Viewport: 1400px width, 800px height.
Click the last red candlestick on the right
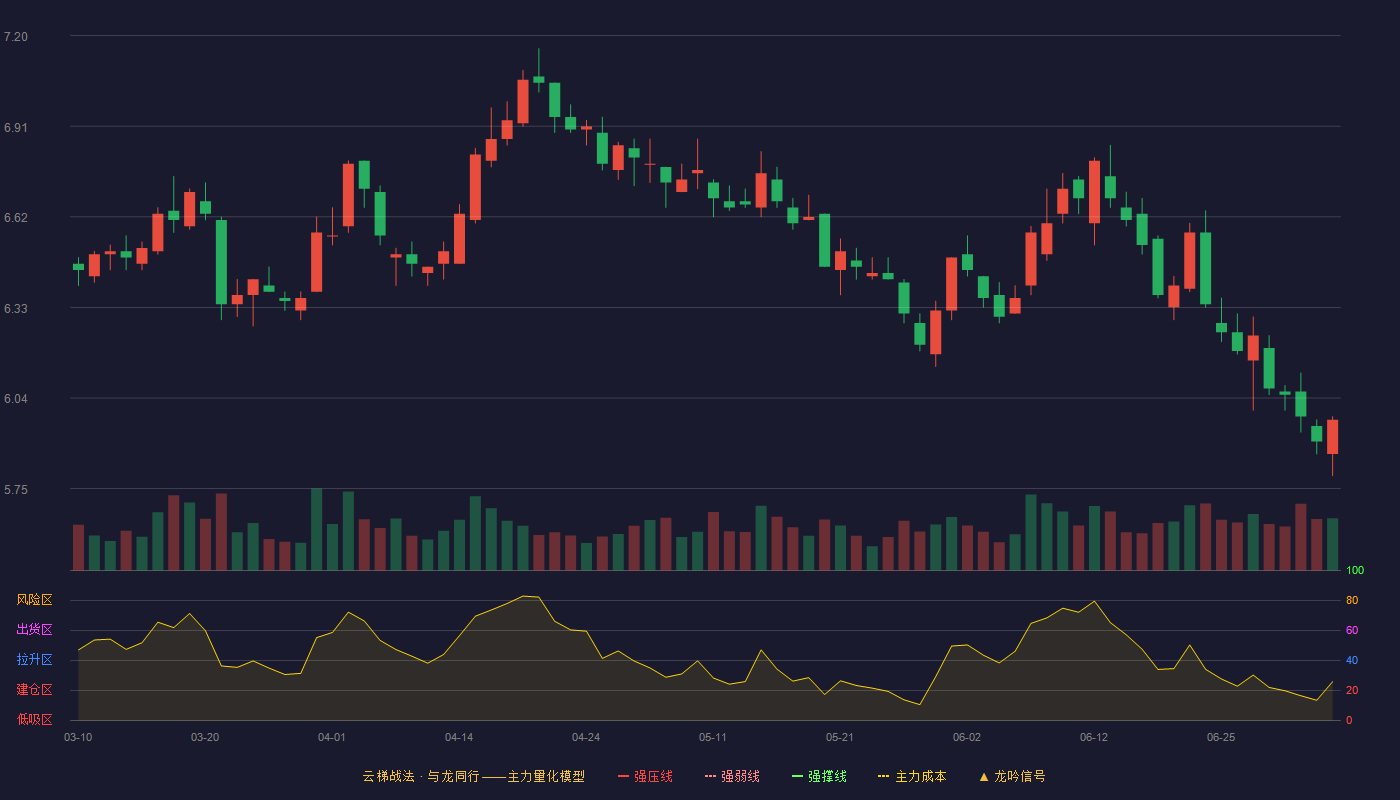pos(1332,437)
